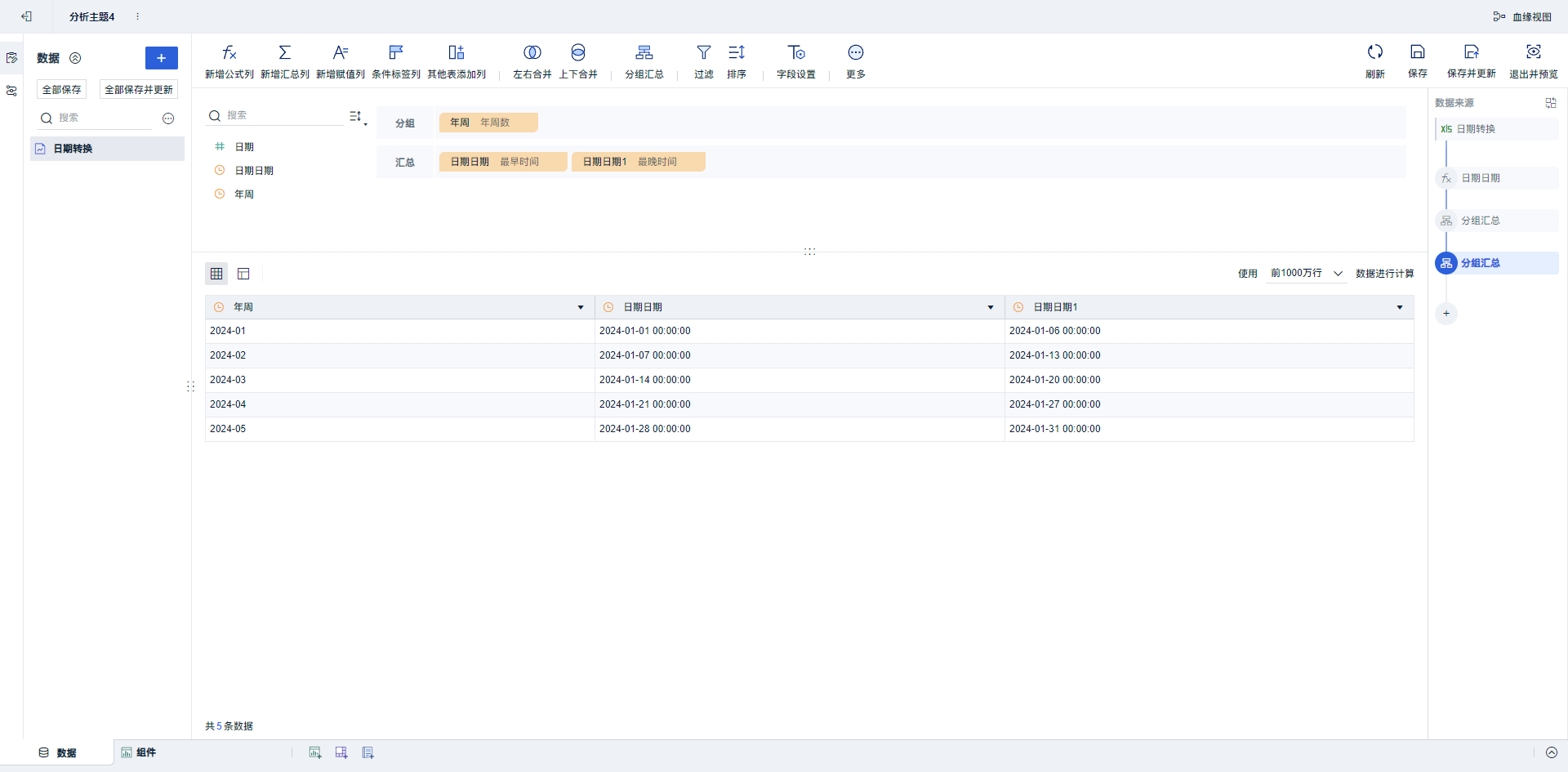Open the 过滤 filter tool
1568x772 pixels.
click(x=703, y=61)
